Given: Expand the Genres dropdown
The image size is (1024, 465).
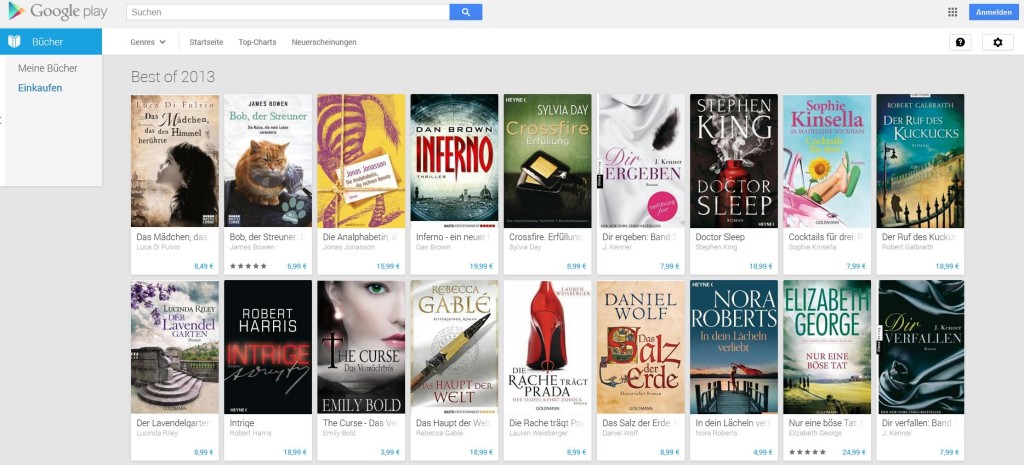Looking at the screenshot, I should coord(148,42).
